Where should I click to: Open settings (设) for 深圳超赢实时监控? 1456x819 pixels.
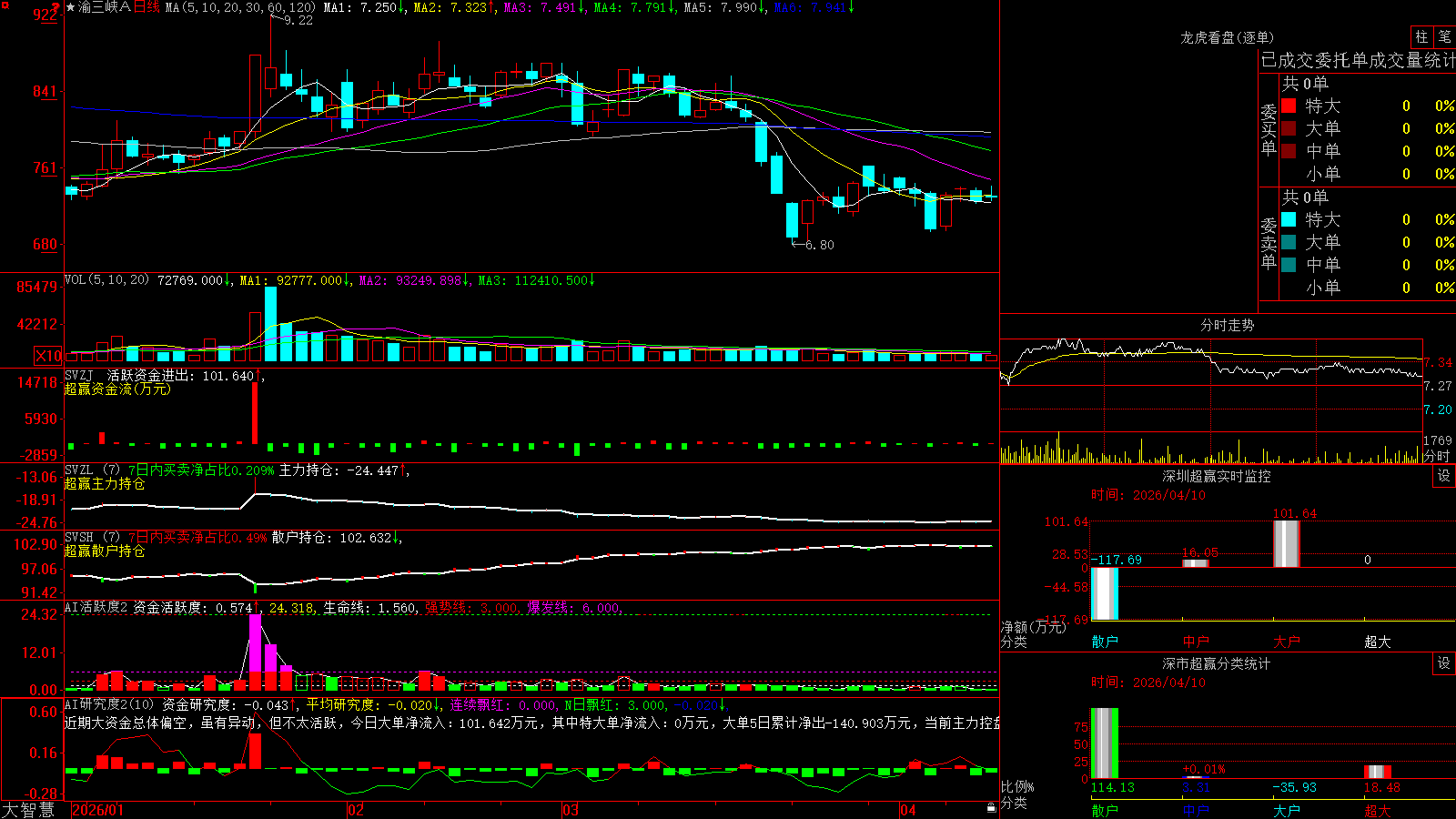(1444, 476)
